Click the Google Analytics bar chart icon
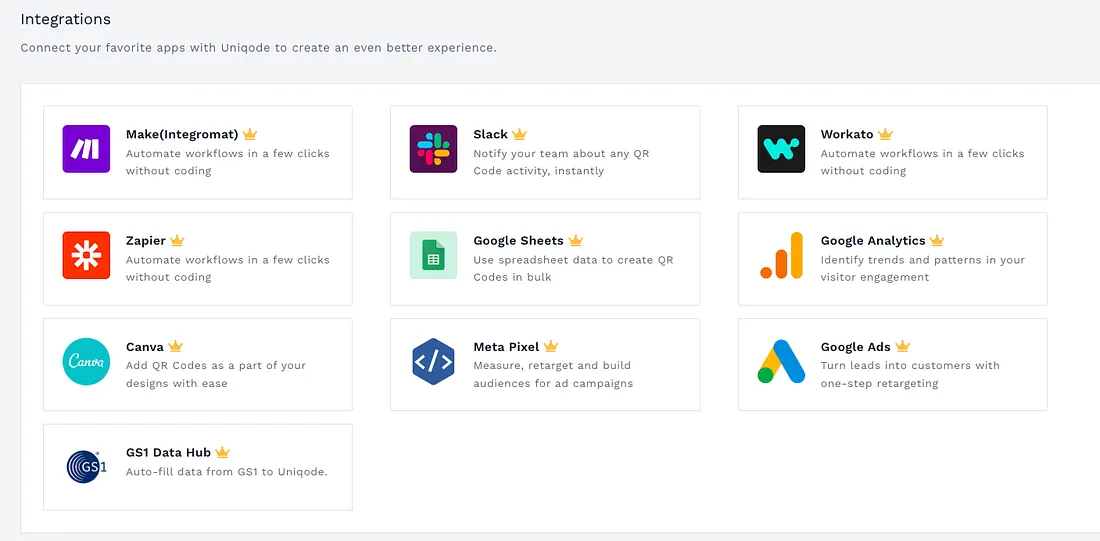Viewport: 1100px width, 541px height. [781, 255]
